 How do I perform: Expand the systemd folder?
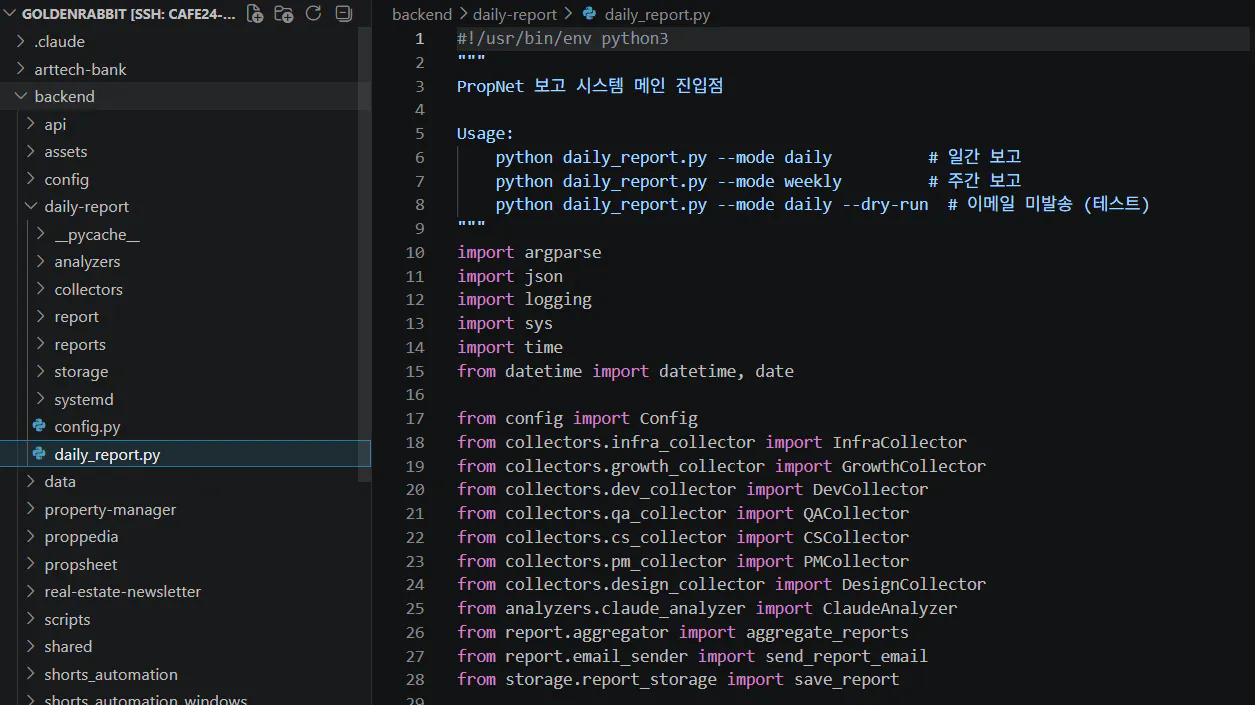[41, 399]
